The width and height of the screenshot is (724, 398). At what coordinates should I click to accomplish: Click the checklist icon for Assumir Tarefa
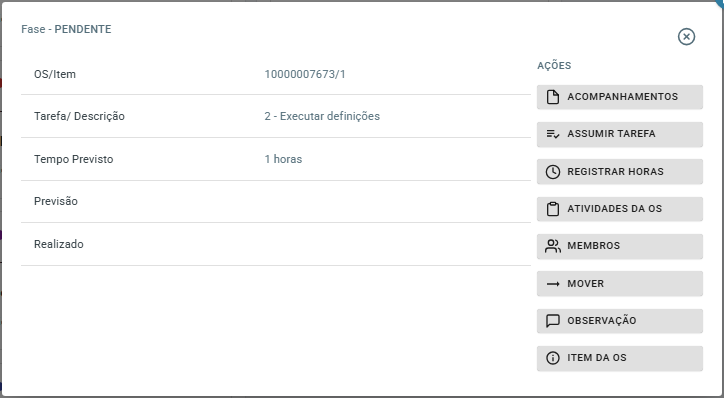click(x=553, y=134)
